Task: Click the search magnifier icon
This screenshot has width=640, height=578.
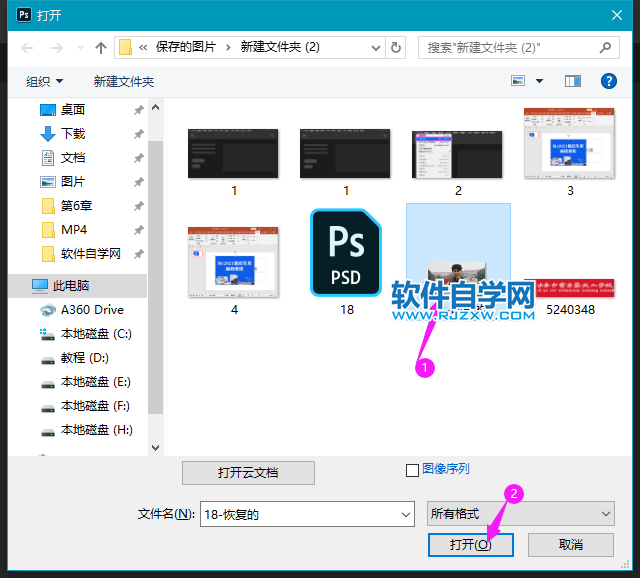Action: tap(605, 48)
